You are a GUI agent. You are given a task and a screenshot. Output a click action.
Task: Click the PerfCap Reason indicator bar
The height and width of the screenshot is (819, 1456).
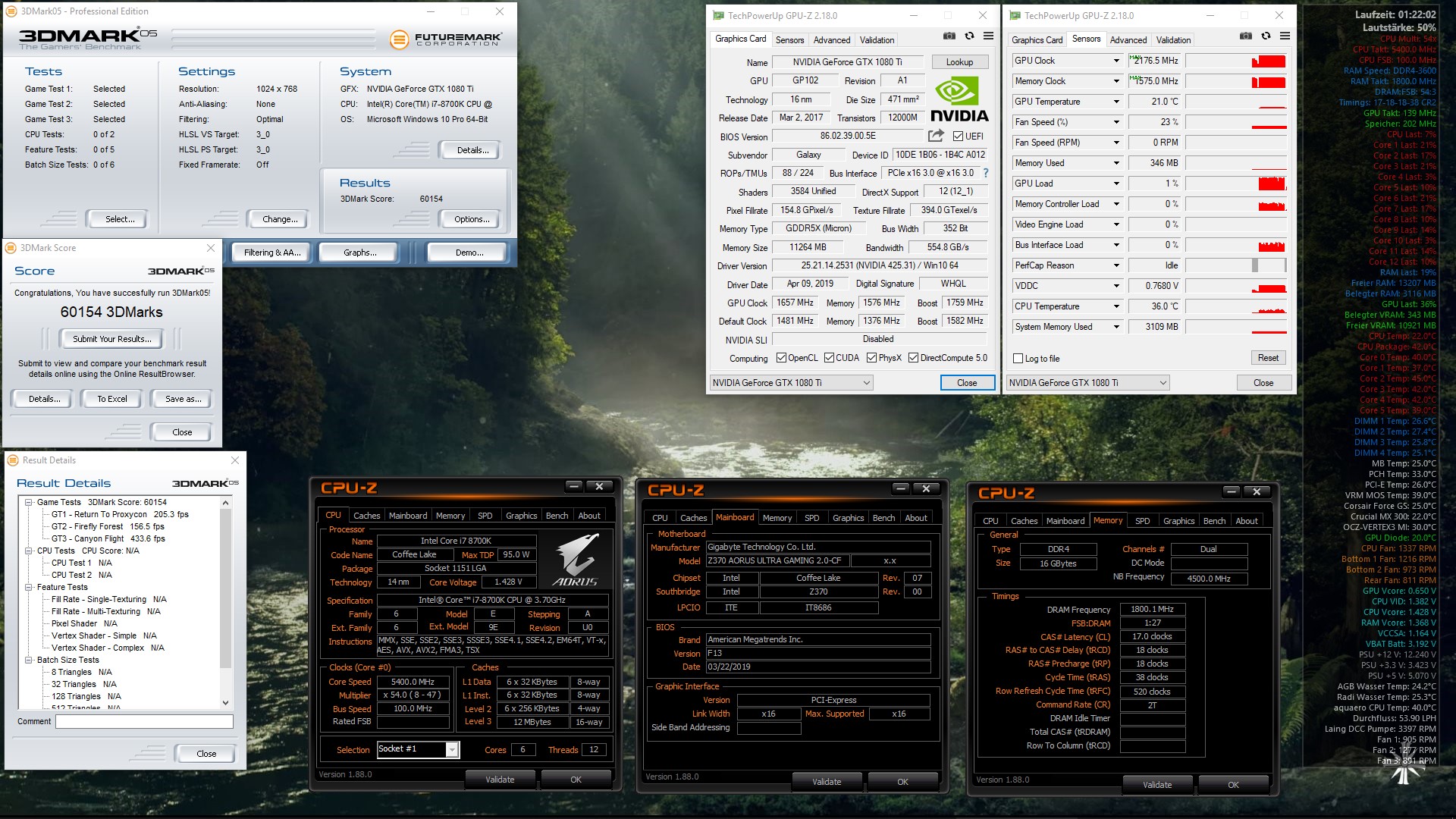coord(1236,265)
